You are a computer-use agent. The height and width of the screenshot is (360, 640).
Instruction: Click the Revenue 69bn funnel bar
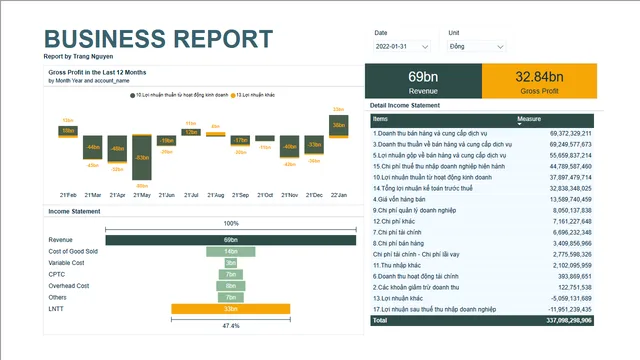[231, 240]
